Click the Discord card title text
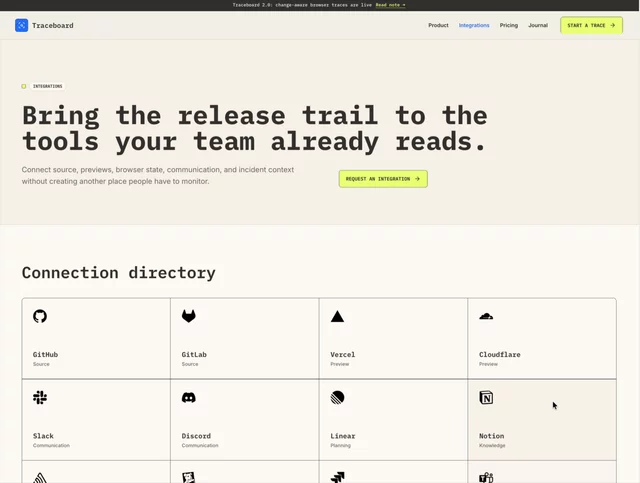The image size is (640, 483). pyautogui.click(x=196, y=436)
